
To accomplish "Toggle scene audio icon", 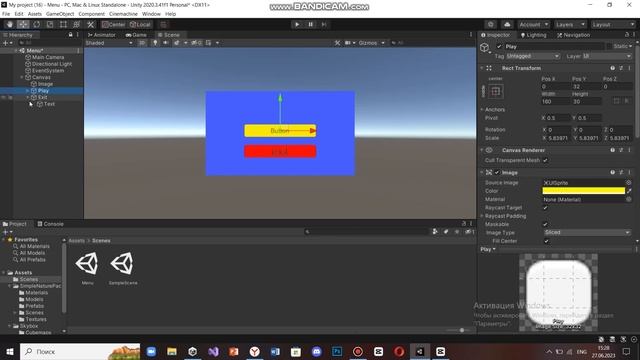I will [x=166, y=43].
